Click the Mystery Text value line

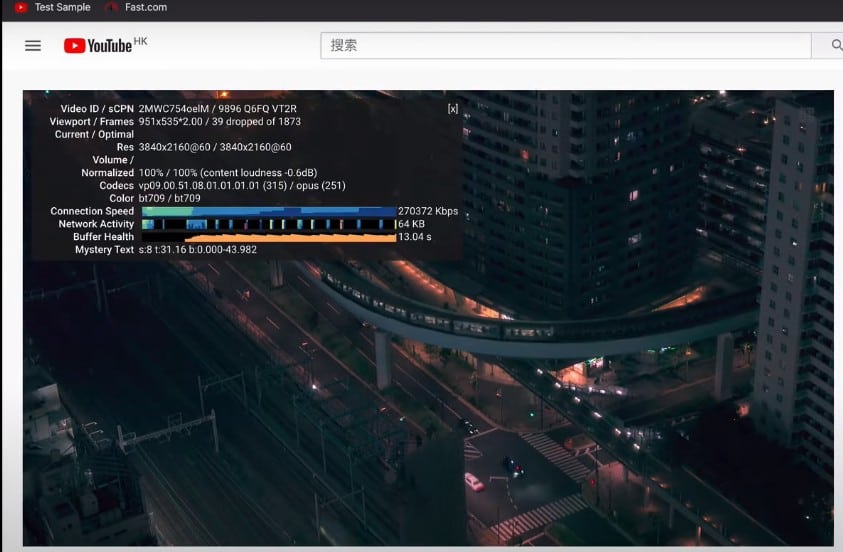(197, 250)
